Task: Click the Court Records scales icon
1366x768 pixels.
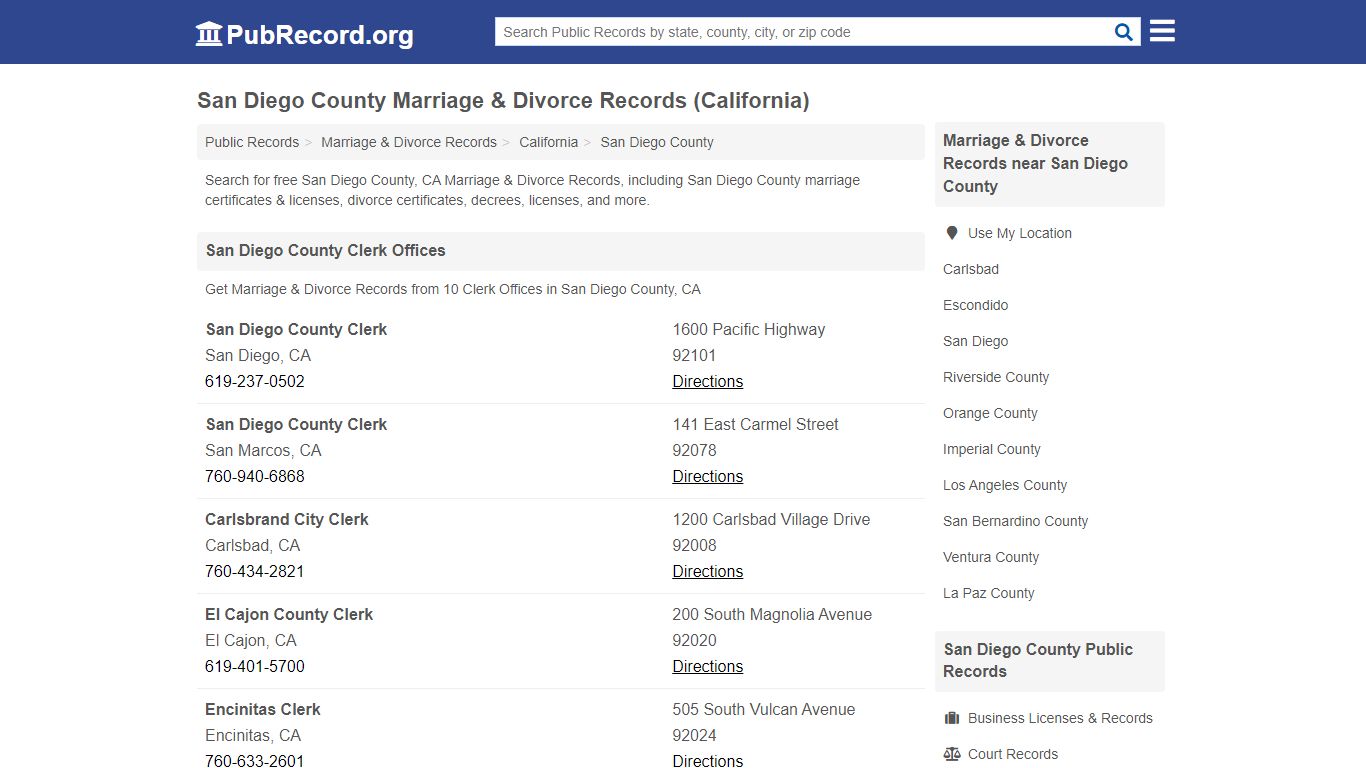Action: (x=952, y=754)
